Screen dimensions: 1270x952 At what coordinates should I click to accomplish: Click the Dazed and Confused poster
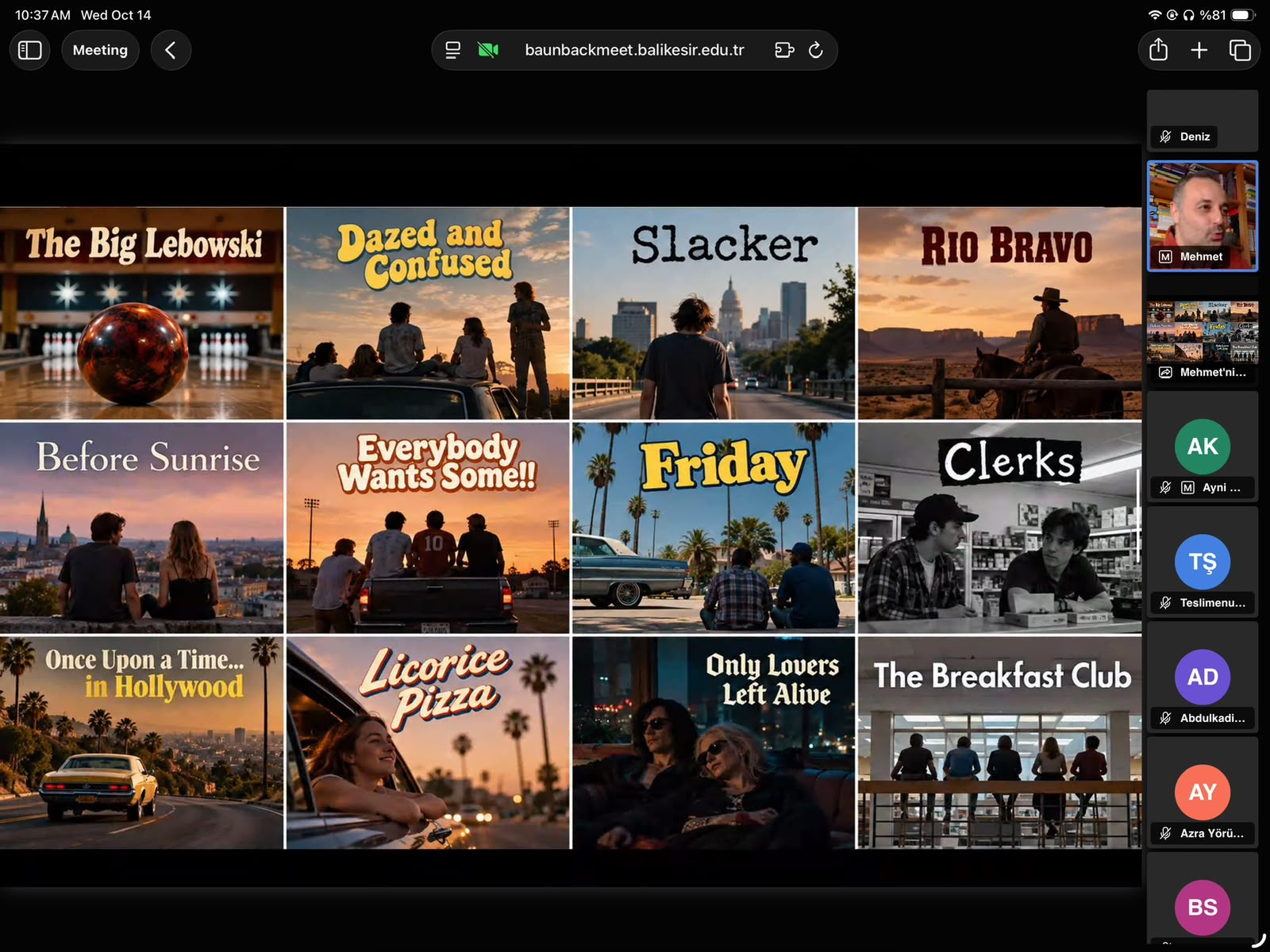click(x=428, y=313)
